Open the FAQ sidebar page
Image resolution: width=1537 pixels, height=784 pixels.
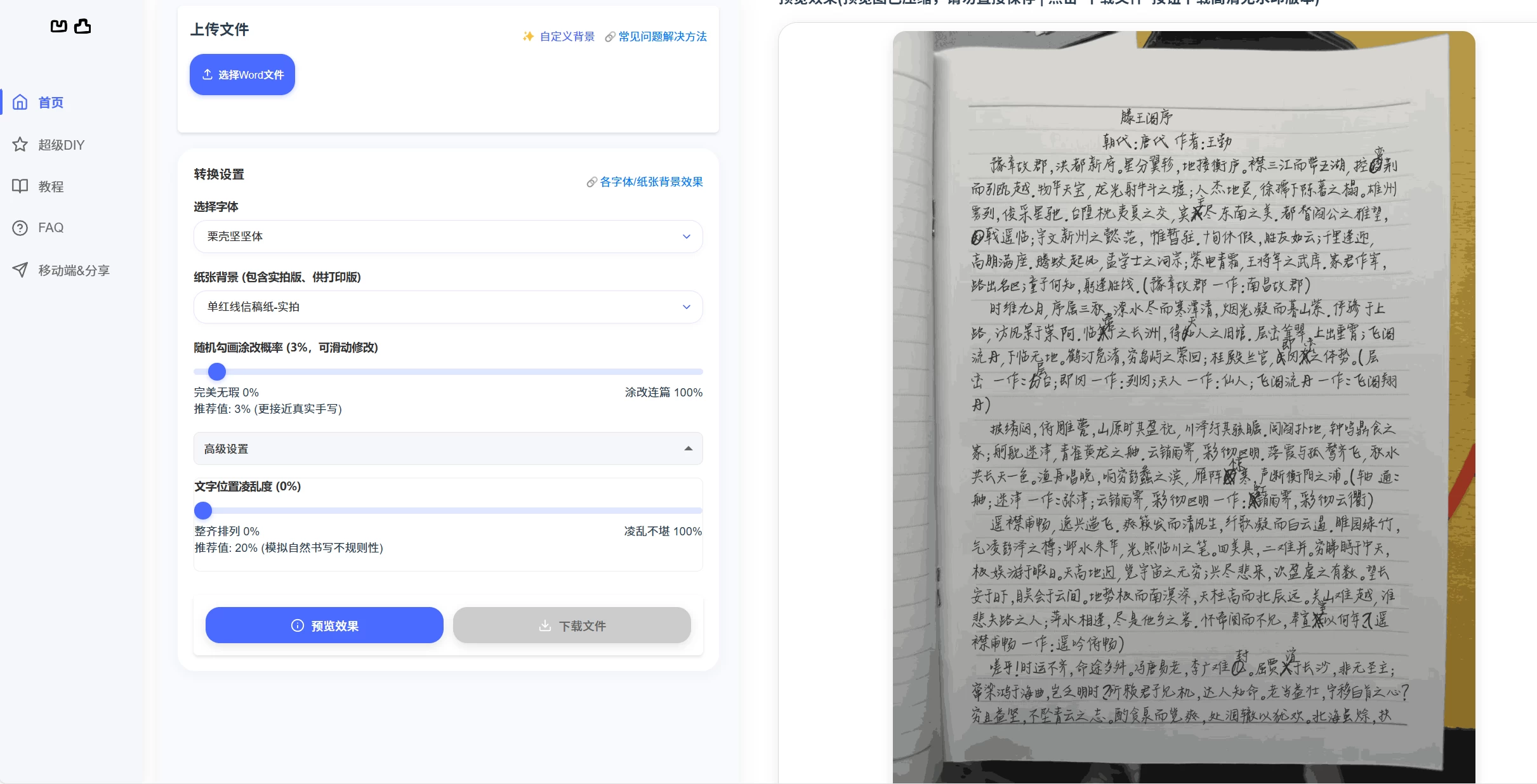[x=51, y=228]
